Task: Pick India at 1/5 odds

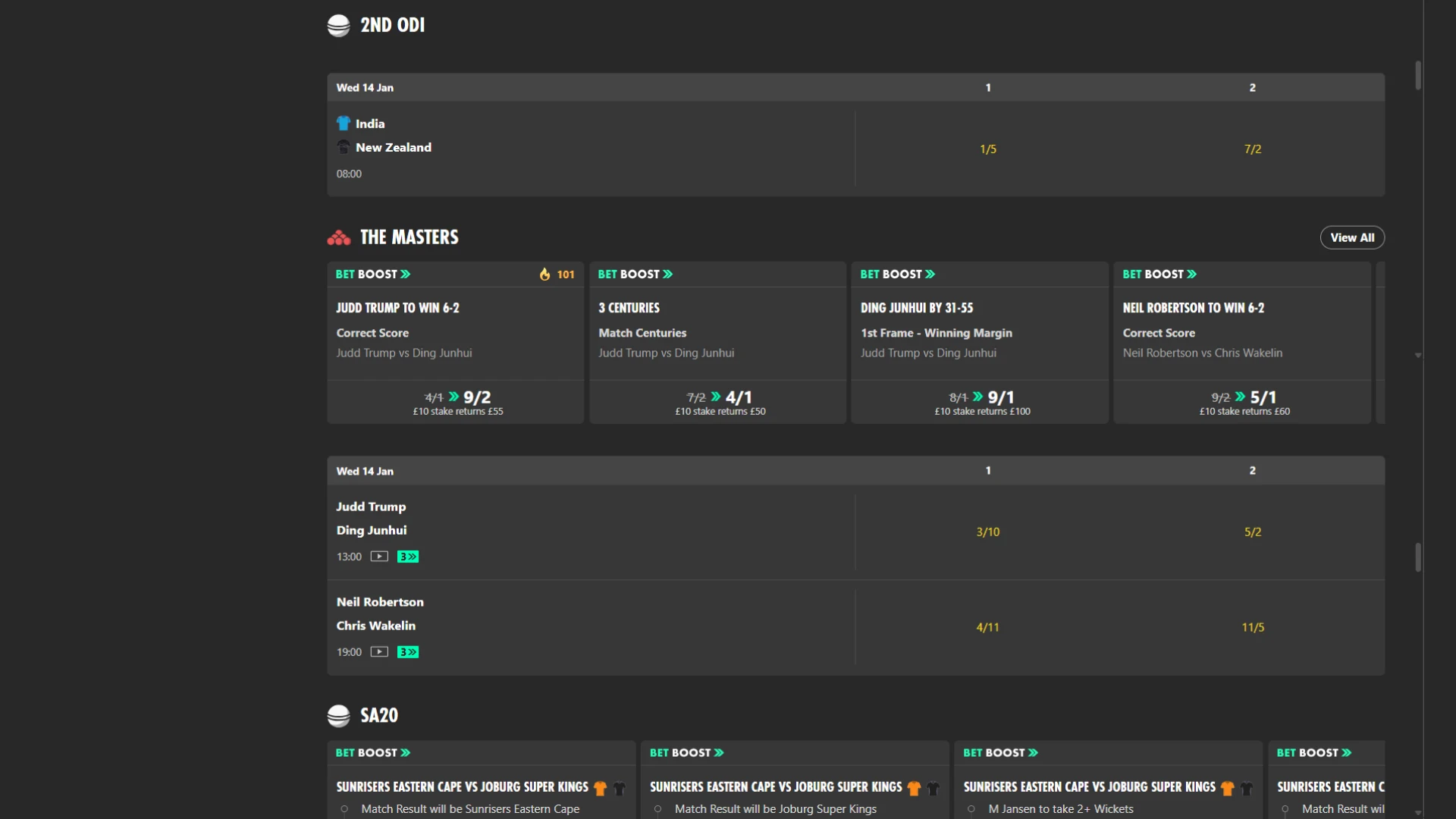Action: tap(987, 149)
